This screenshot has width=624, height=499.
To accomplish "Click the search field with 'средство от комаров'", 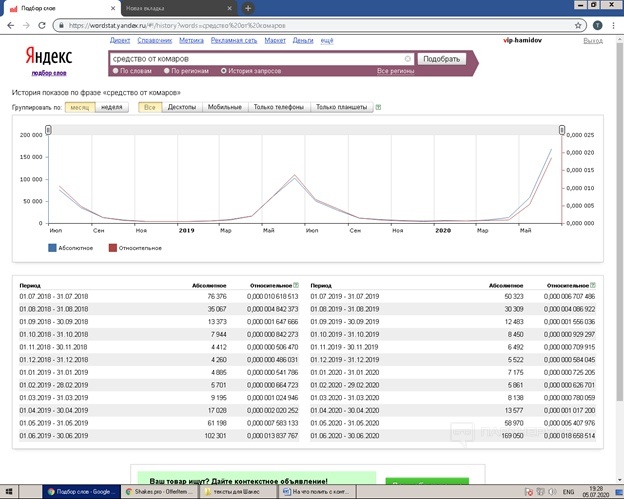I will point(260,59).
